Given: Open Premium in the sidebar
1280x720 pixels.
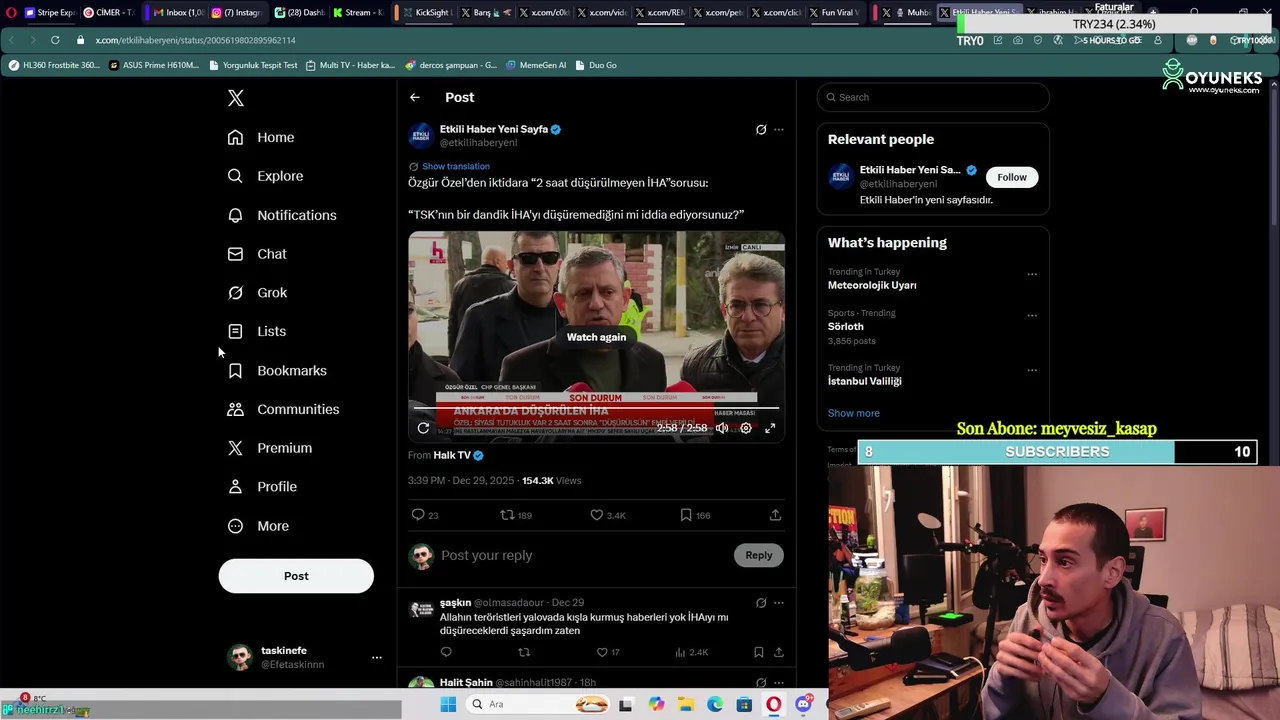Looking at the screenshot, I should [x=270, y=448].
